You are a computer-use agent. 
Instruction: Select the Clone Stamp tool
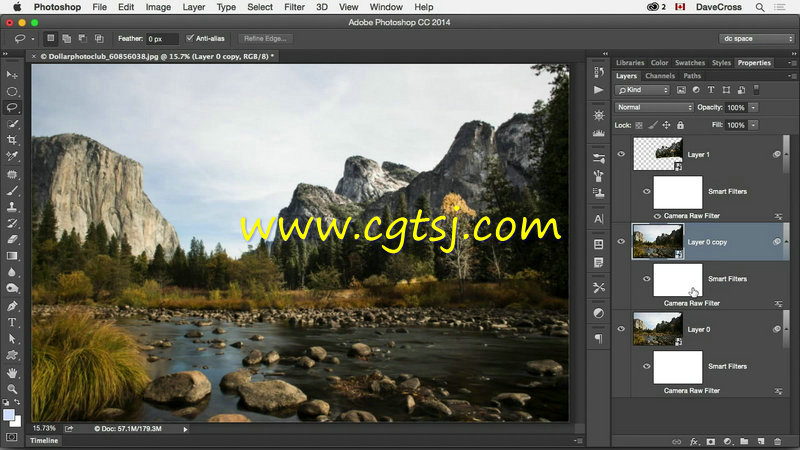click(12, 207)
